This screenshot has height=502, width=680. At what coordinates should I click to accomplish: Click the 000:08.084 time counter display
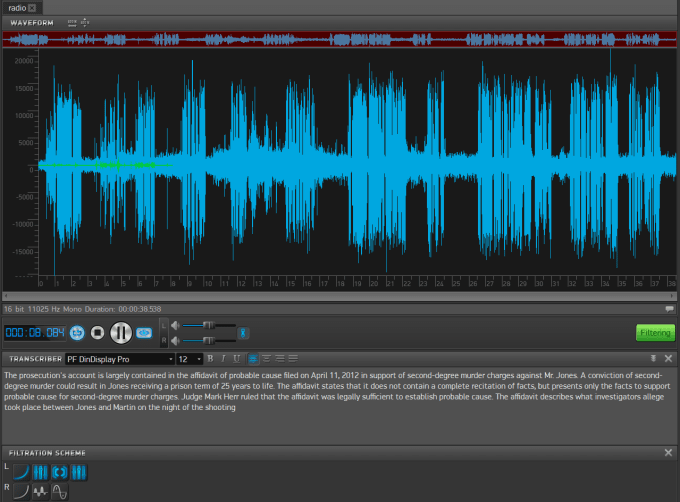(x=35, y=333)
